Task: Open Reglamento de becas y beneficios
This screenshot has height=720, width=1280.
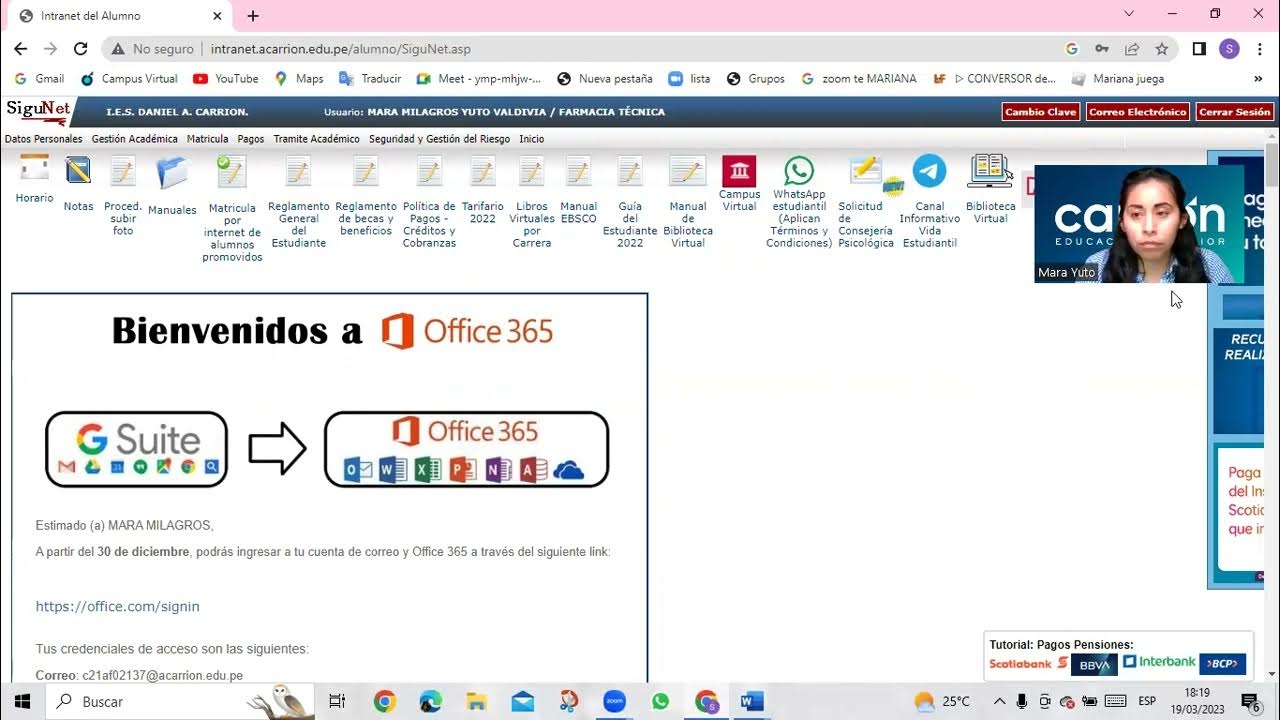Action: [x=366, y=172]
